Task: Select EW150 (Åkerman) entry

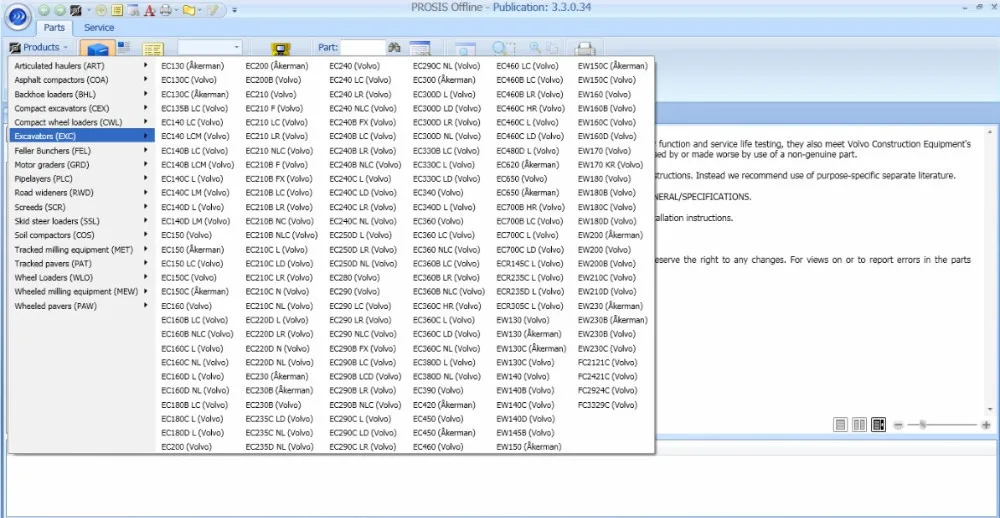Action: coord(529,447)
